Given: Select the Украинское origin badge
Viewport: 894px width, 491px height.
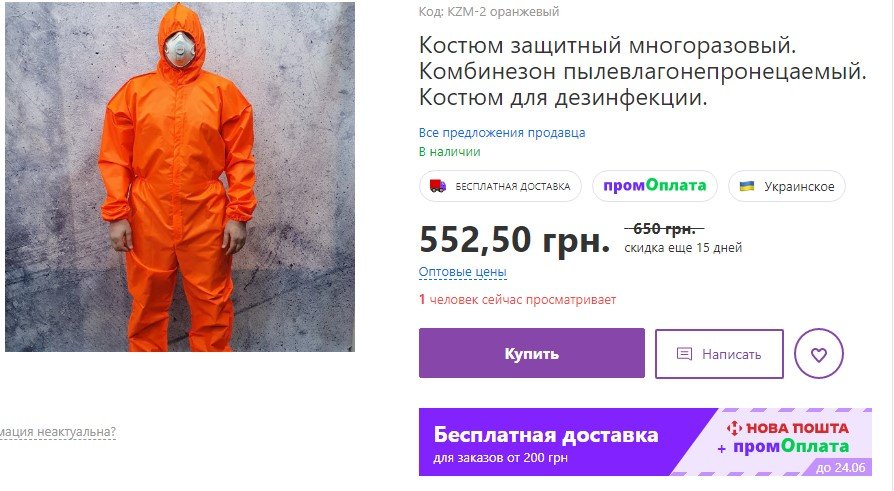Looking at the screenshot, I should (x=787, y=186).
